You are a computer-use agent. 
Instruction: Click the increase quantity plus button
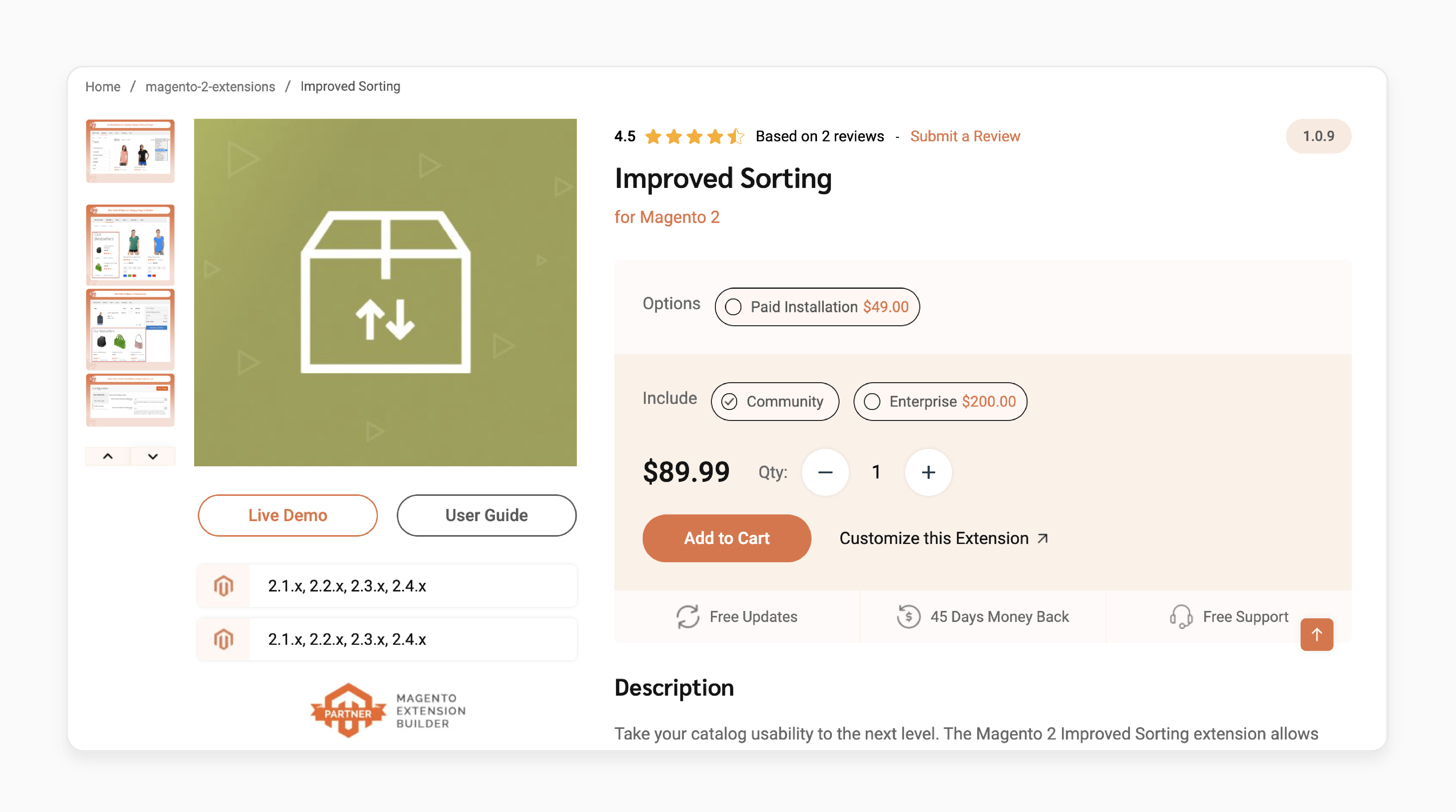click(928, 471)
